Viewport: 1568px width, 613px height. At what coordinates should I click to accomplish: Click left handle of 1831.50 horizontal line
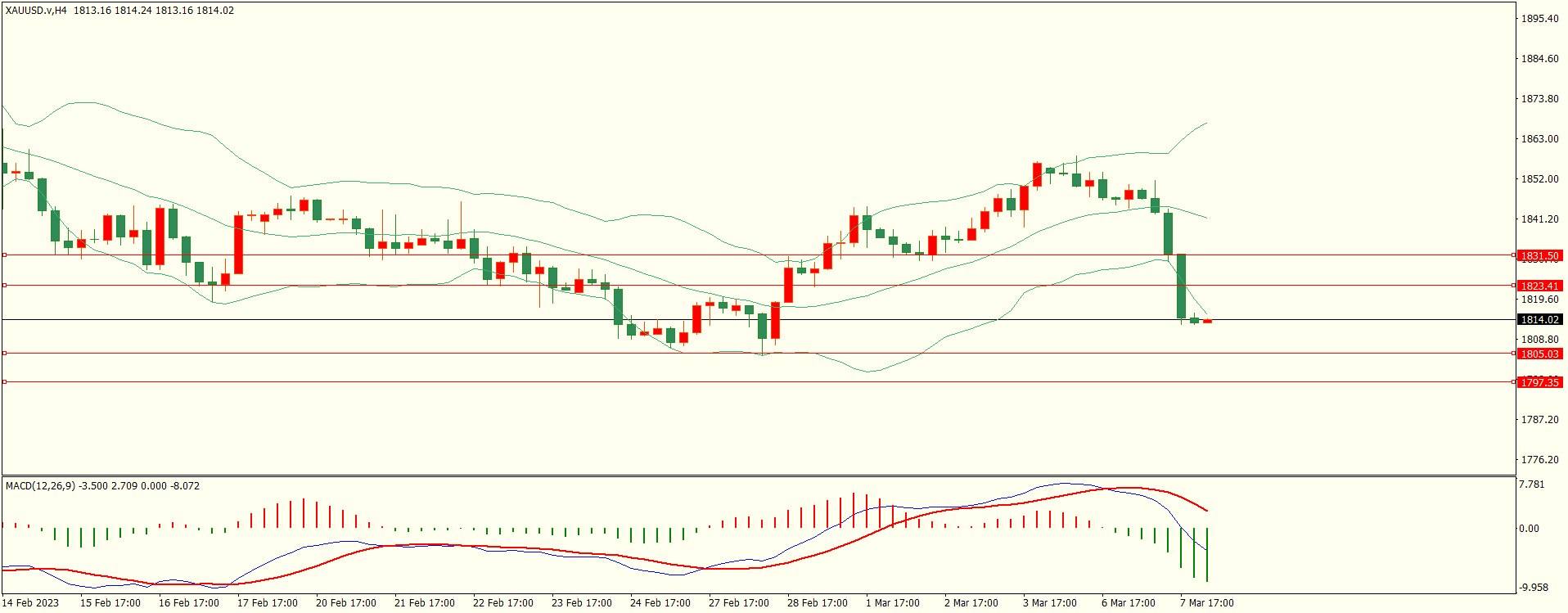[4, 255]
